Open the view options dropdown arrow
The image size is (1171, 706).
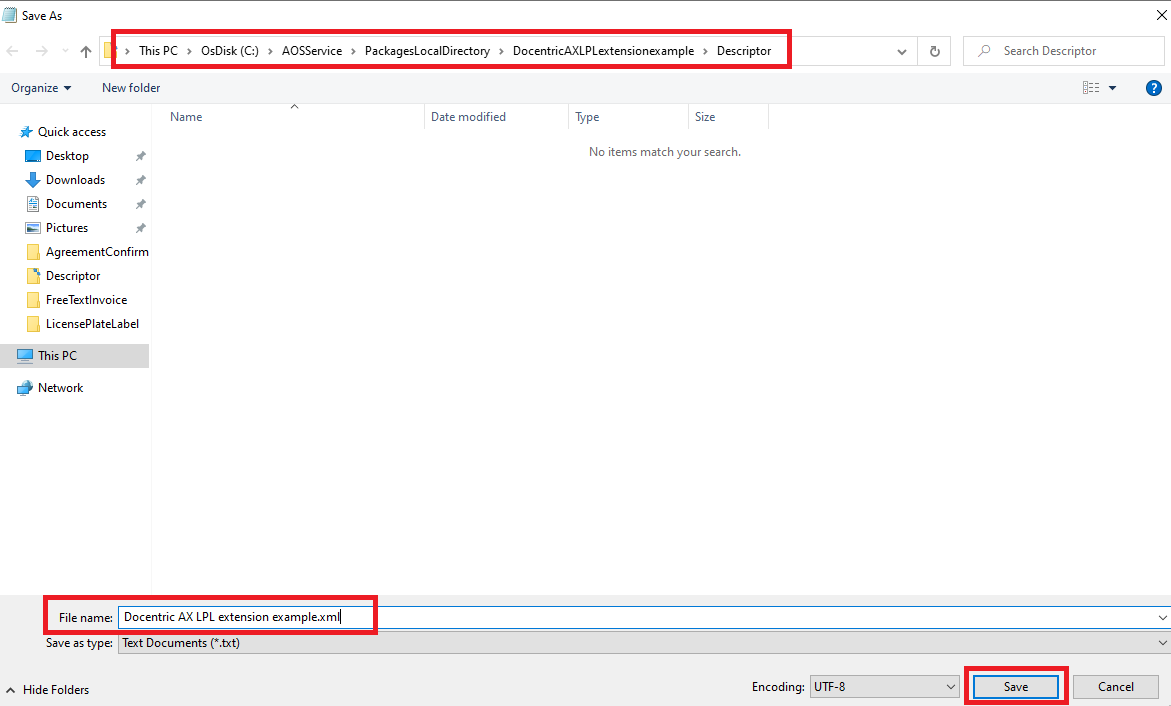pos(1112,88)
